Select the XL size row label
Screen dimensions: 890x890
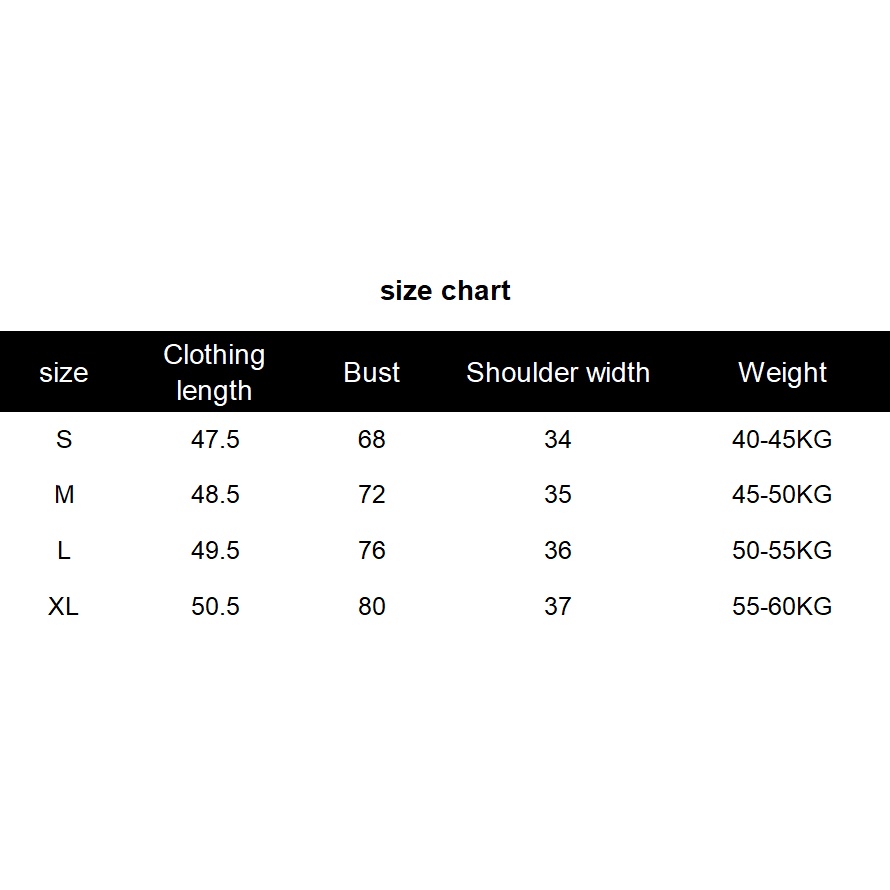point(63,607)
